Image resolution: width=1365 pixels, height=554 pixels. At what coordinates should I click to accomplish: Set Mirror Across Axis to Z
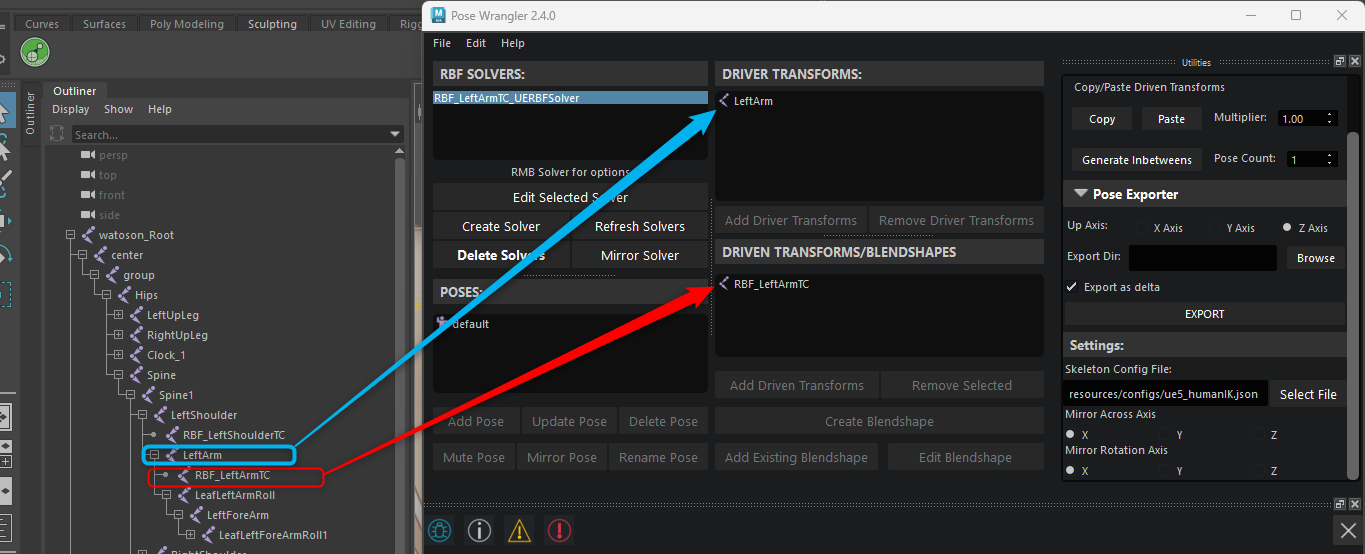point(1260,435)
